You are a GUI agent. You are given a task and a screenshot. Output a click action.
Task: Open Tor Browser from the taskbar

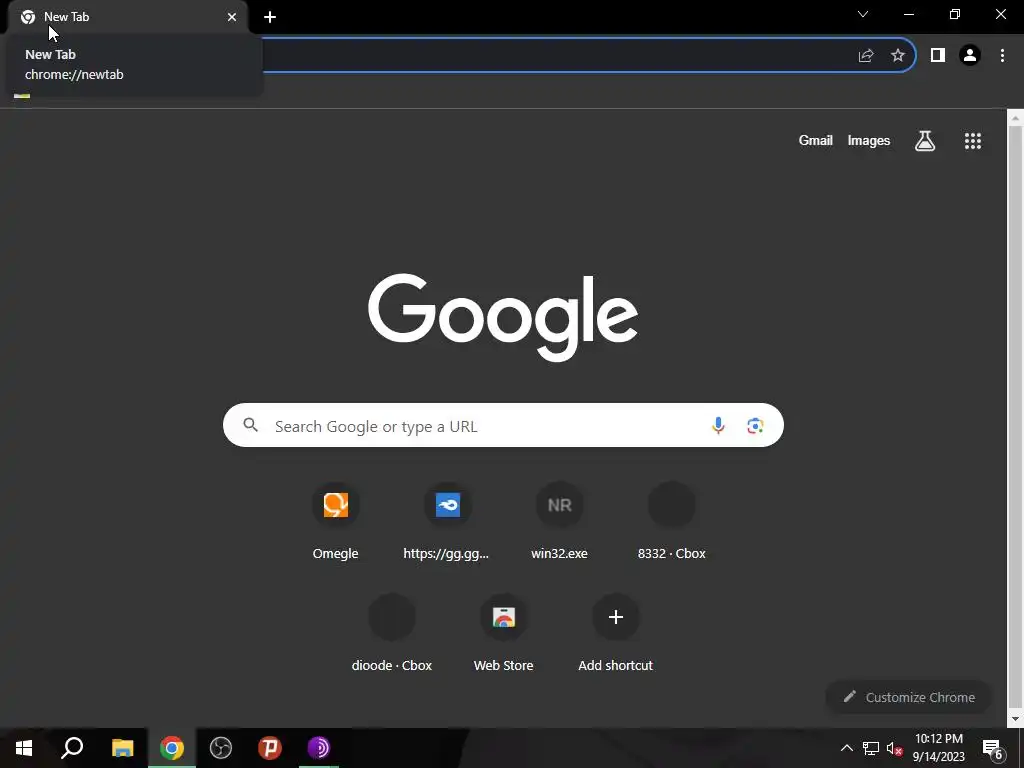pyautogui.click(x=319, y=748)
